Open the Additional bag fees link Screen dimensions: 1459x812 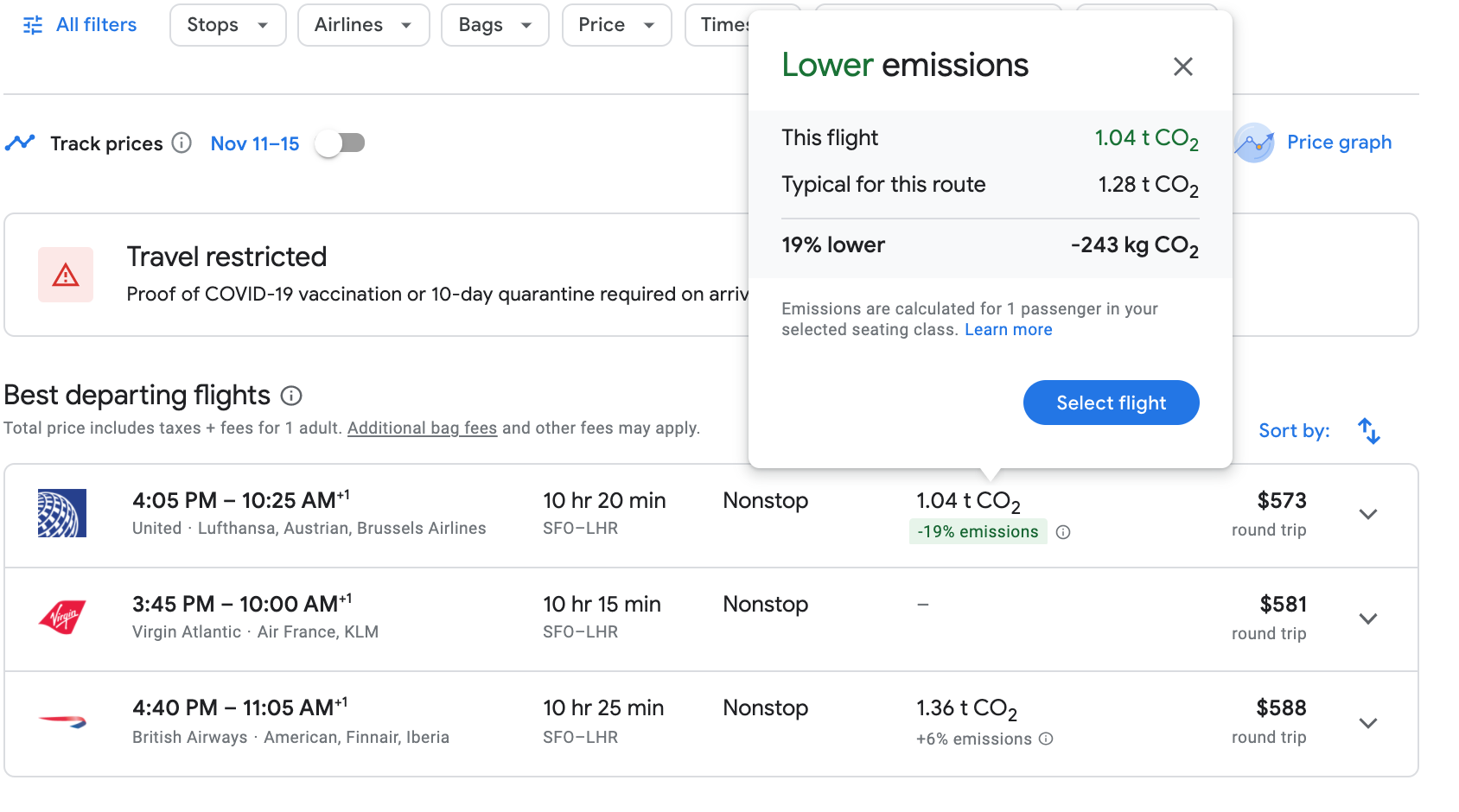[x=423, y=428]
